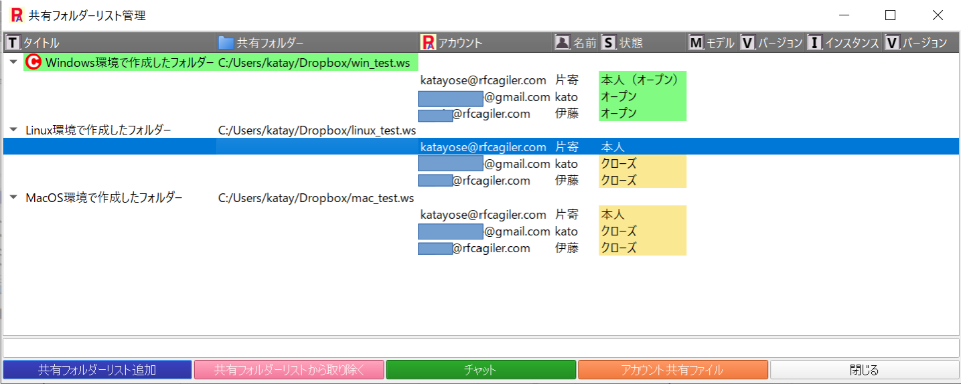Select the MacOS環境で作成したフォルダー title
Viewport: 963px width, 386px height.
click(104, 198)
